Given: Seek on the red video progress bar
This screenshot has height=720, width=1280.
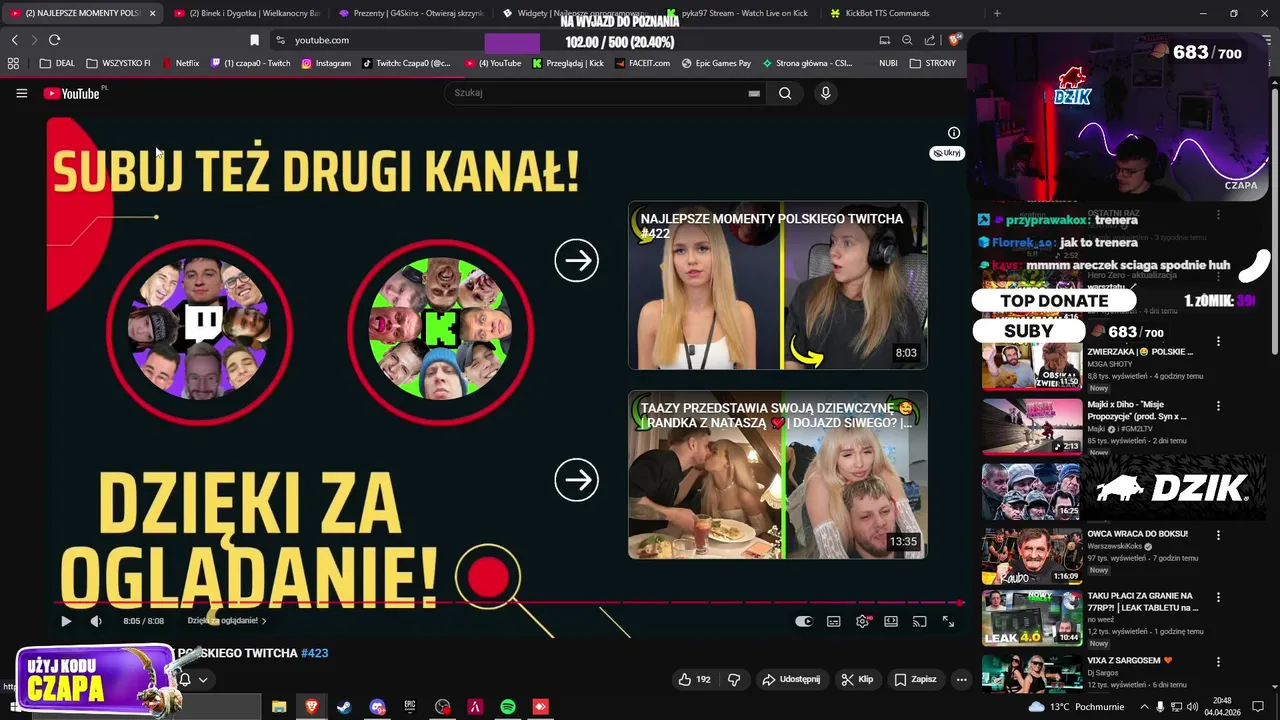Looking at the screenshot, I should click(508, 603).
